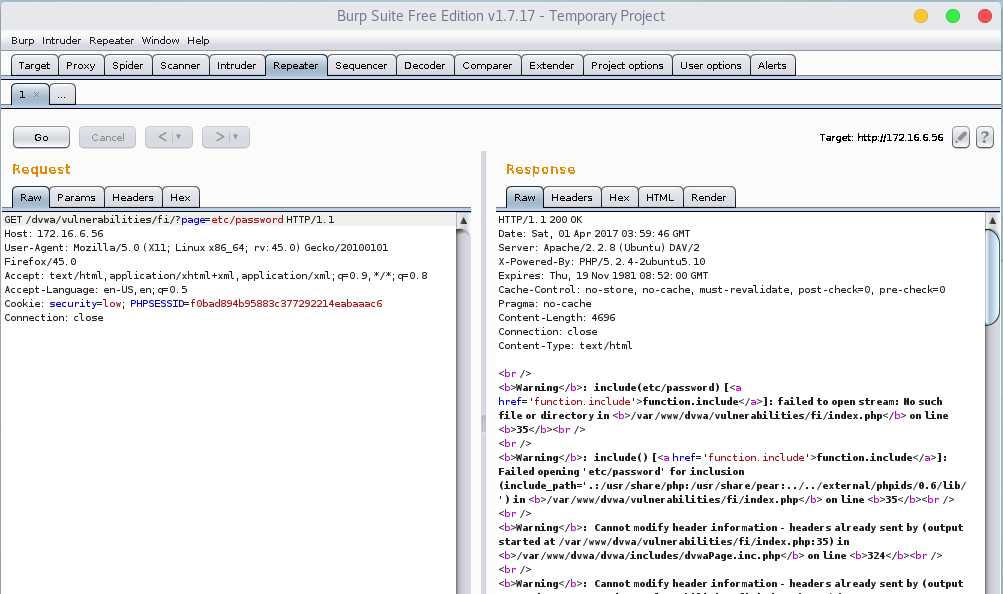The image size is (1003, 594).
Task: Click 'Server: Apache/2.2.8' response header
Action: (x=599, y=247)
